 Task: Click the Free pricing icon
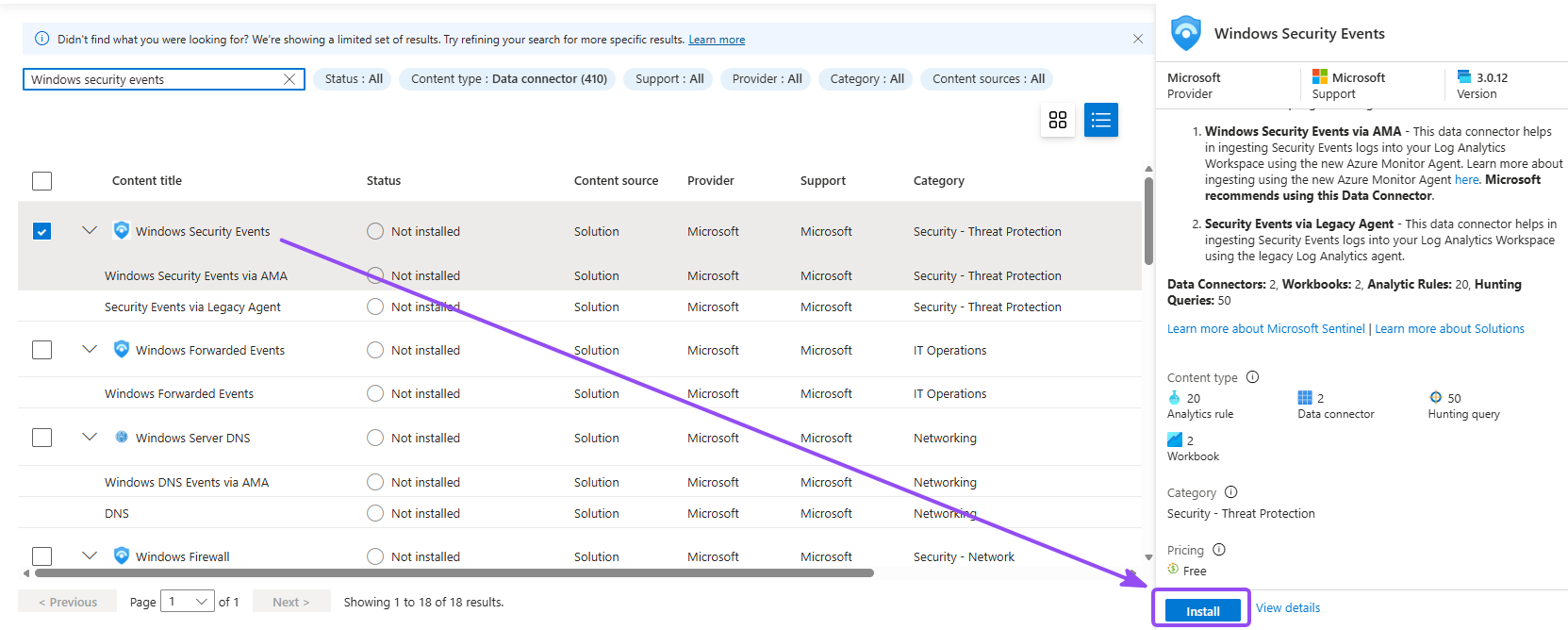tap(1173, 569)
